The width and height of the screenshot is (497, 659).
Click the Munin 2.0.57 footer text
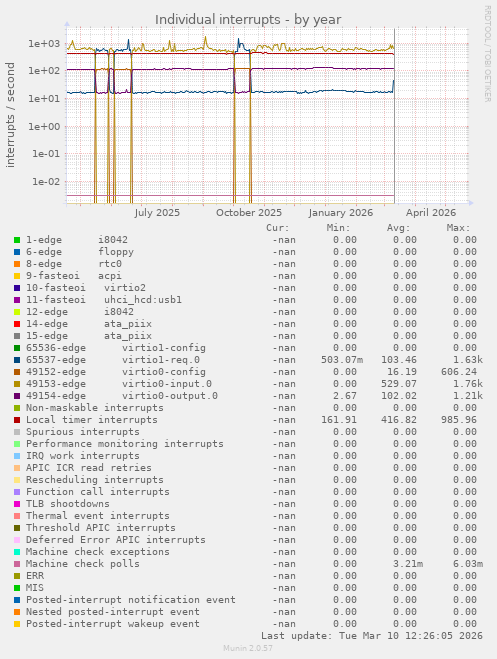click(248, 648)
